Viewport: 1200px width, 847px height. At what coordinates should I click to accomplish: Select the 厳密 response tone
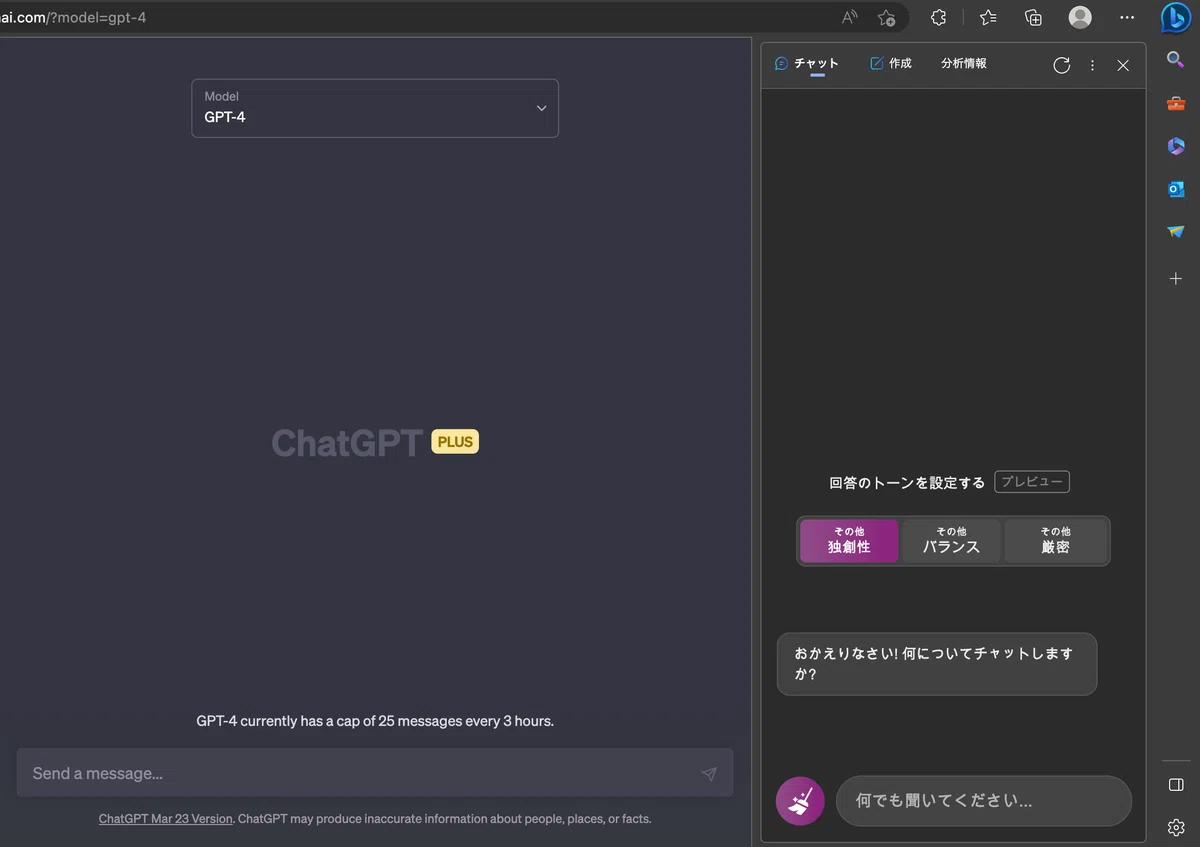1055,541
